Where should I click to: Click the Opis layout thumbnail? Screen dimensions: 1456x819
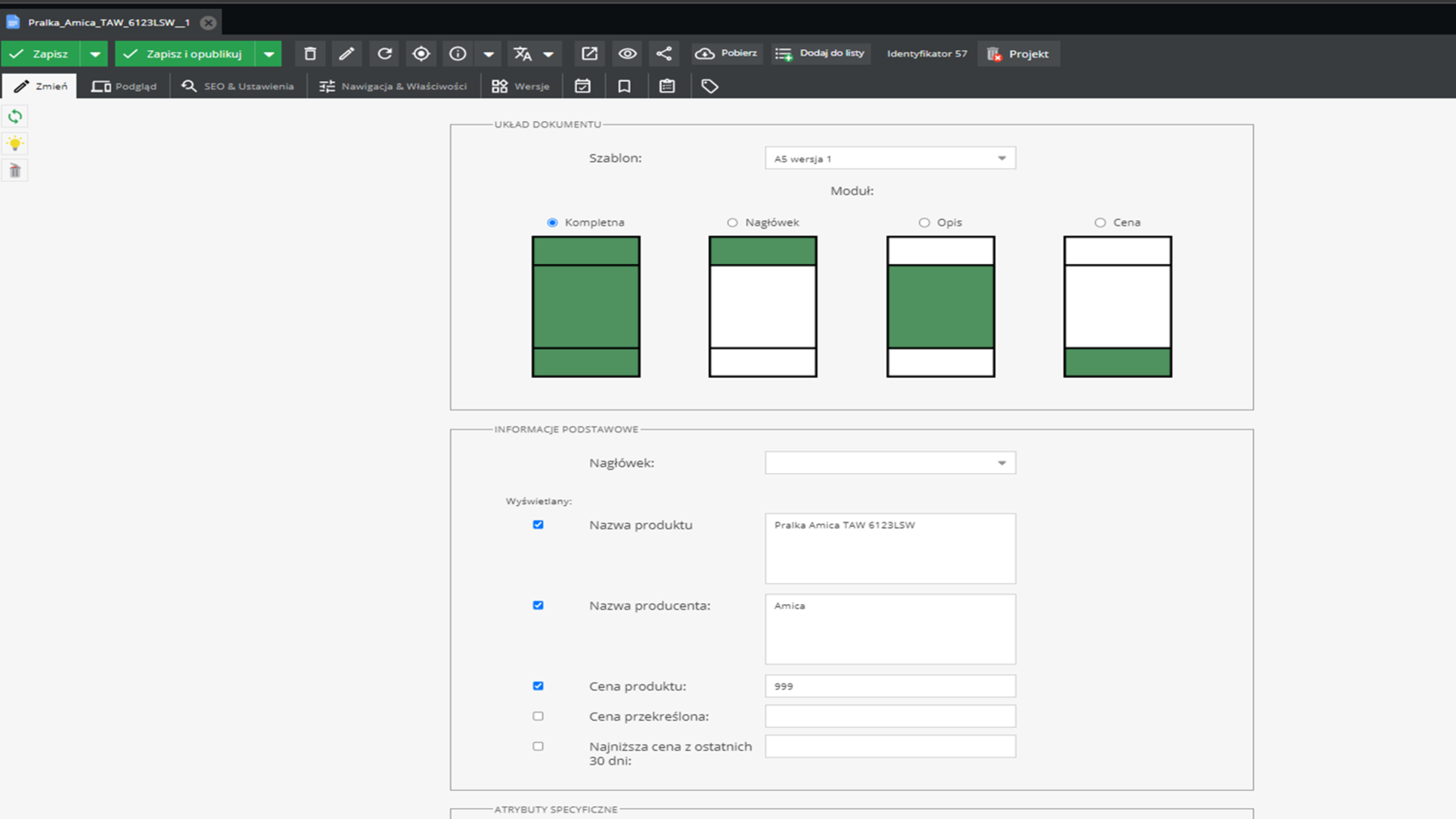(941, 307)
